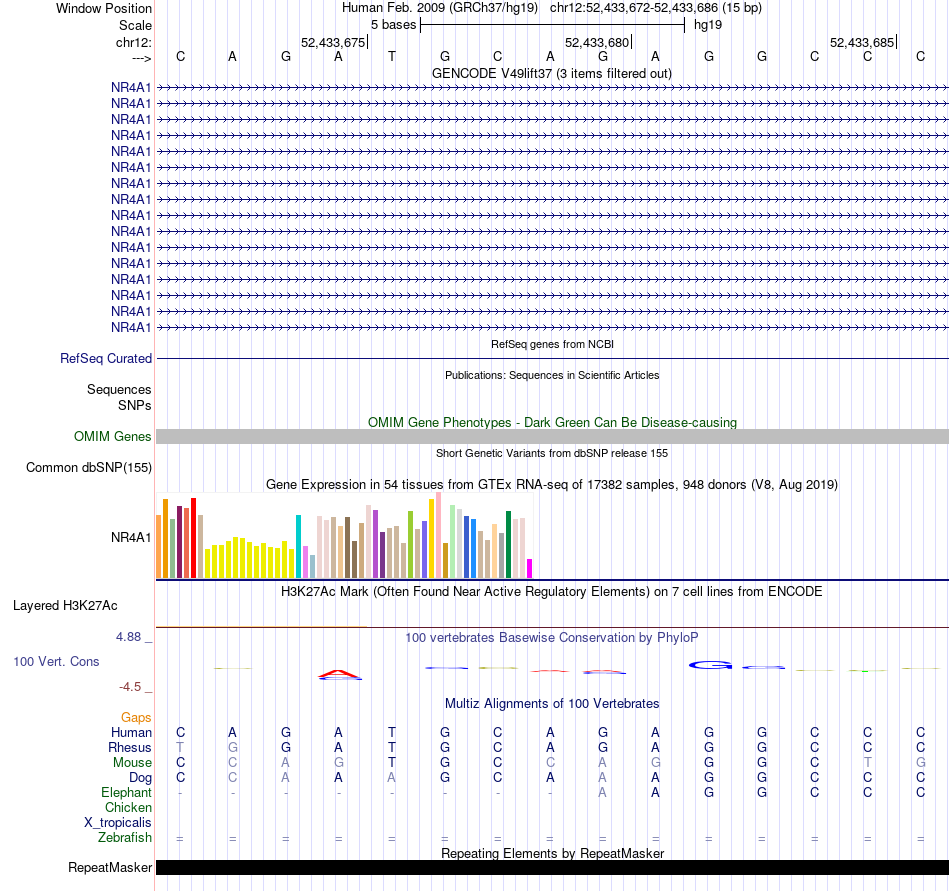Screen dimensions: 950x891
Task: Click the last bright magenta GTEx bar
Action: click(530, 568)
